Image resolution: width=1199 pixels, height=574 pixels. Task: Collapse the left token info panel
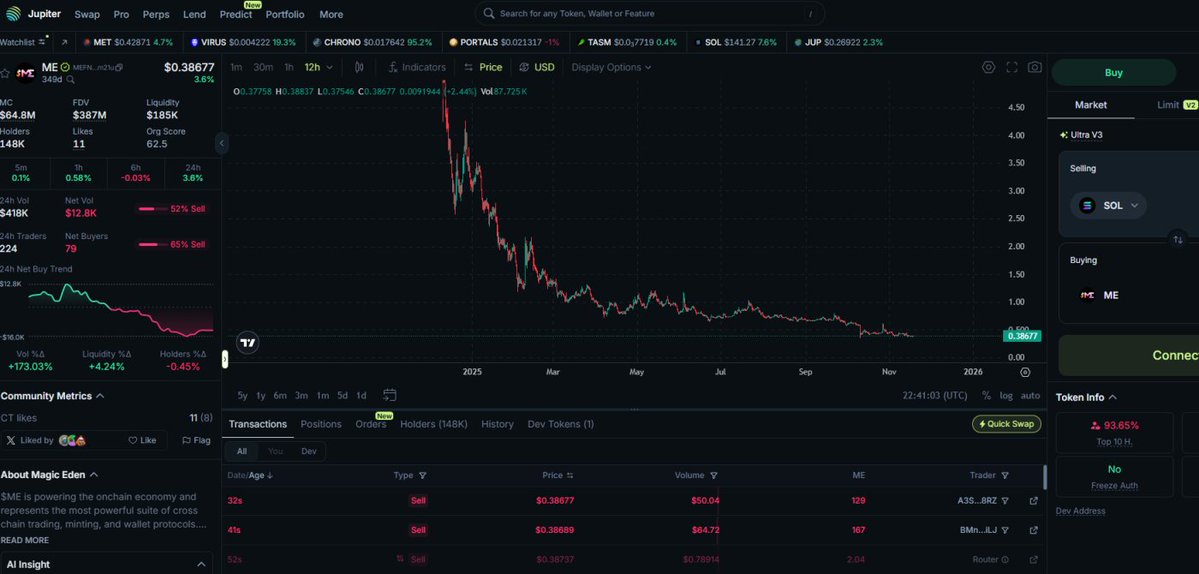pos(222,143)
